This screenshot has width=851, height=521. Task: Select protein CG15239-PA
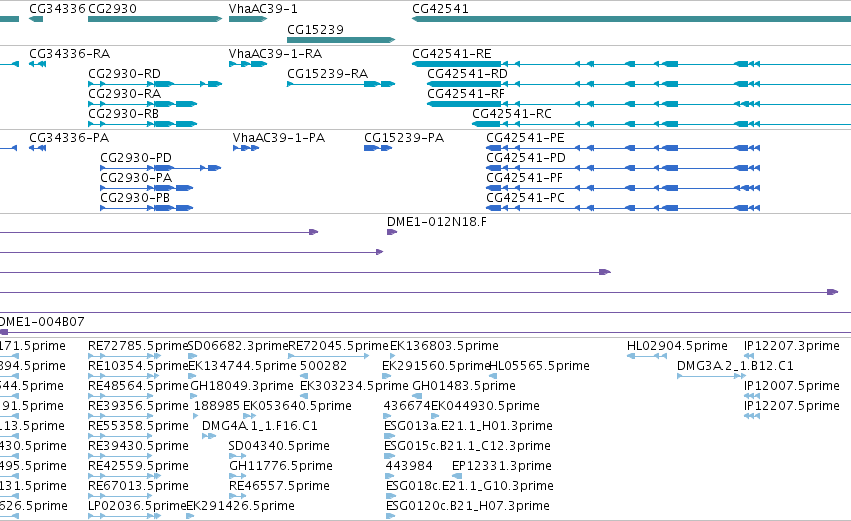pos(404,138)
